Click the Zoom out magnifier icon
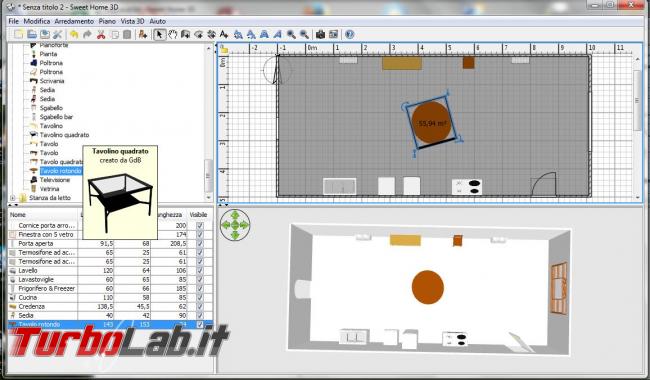The width and height of the screenshot is (650, 380). coord(304,34)
